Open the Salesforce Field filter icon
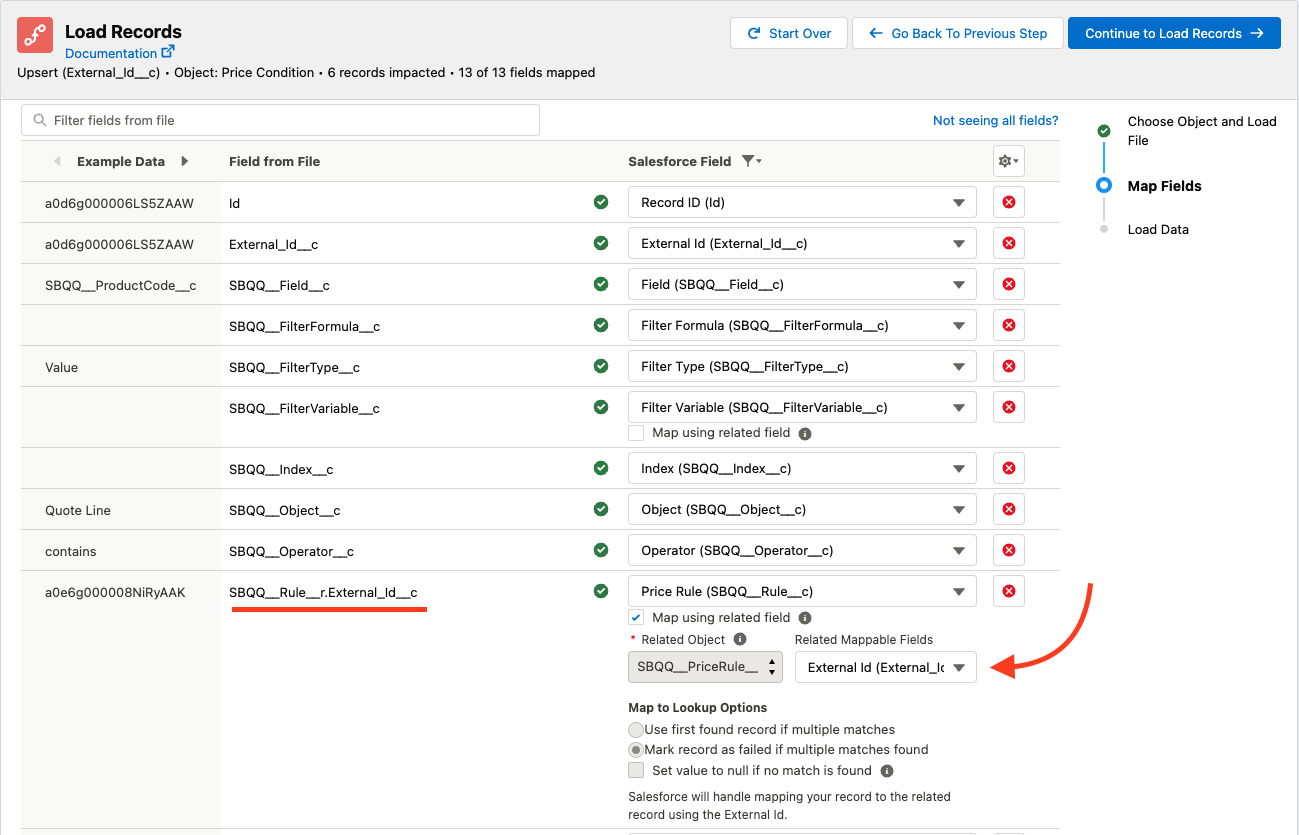 [x=750, y=161]
